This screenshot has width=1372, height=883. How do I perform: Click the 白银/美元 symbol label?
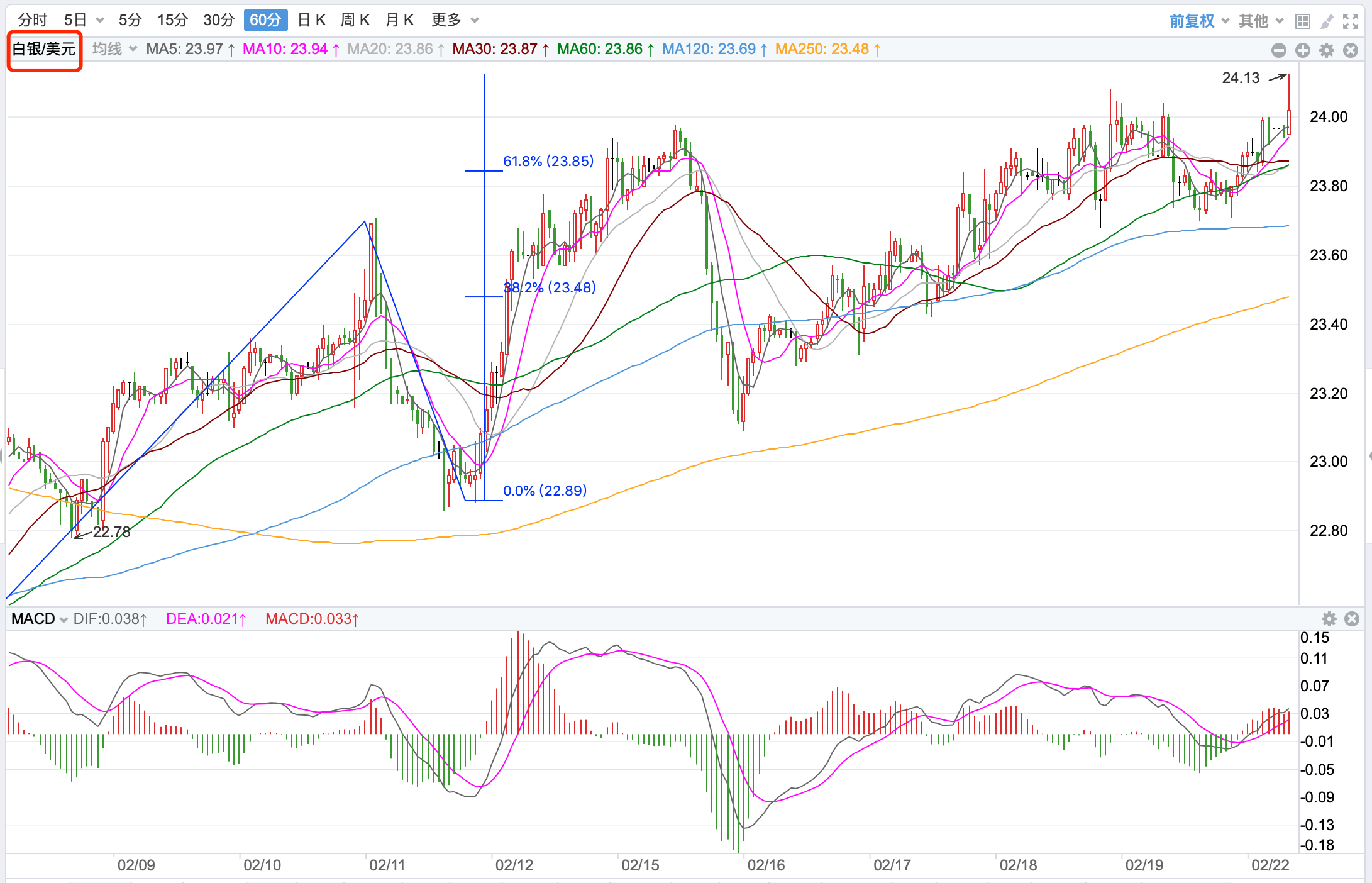pyautogui.click(x=44, y=49)
